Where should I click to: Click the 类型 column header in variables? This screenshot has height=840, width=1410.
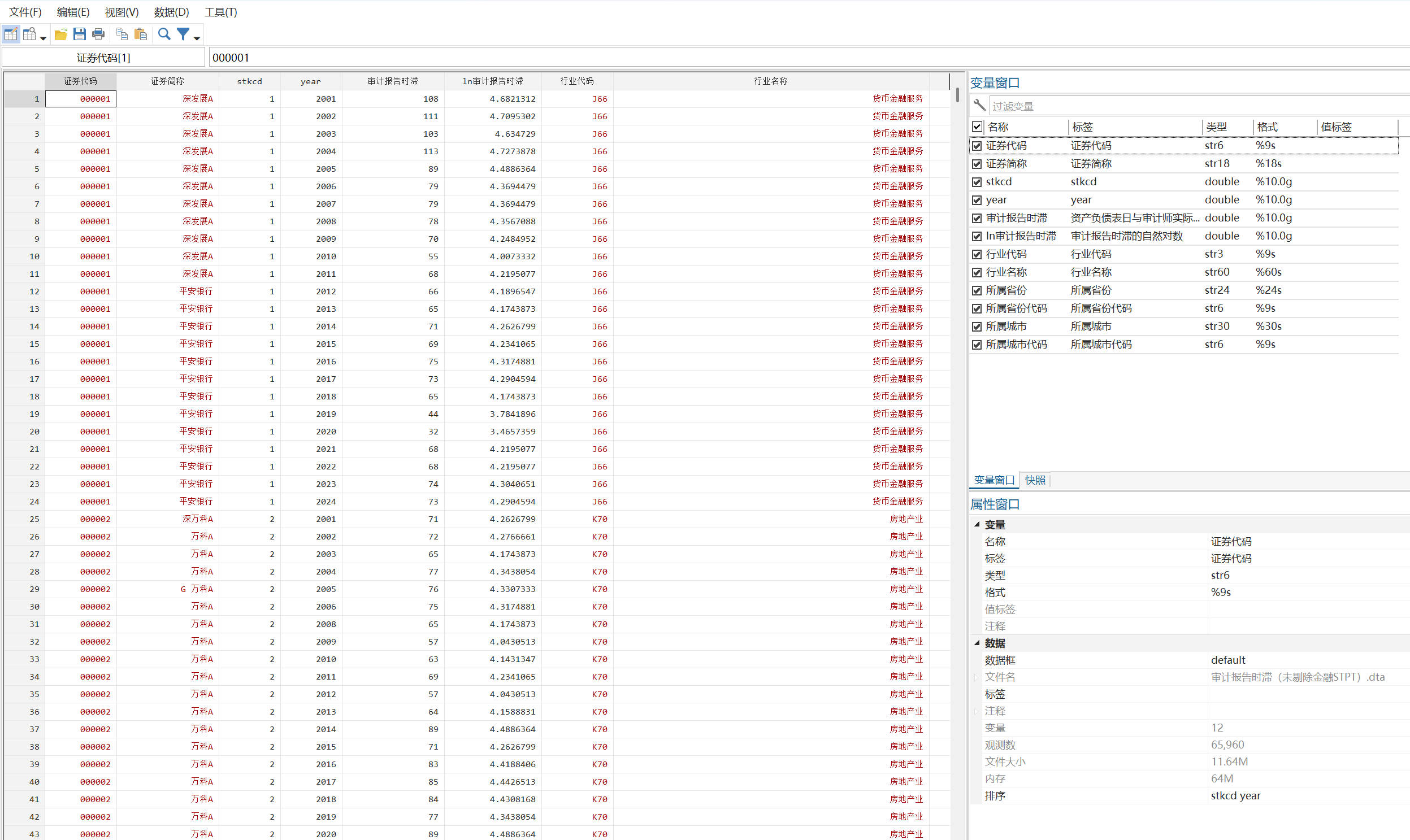coord(1216,127)
